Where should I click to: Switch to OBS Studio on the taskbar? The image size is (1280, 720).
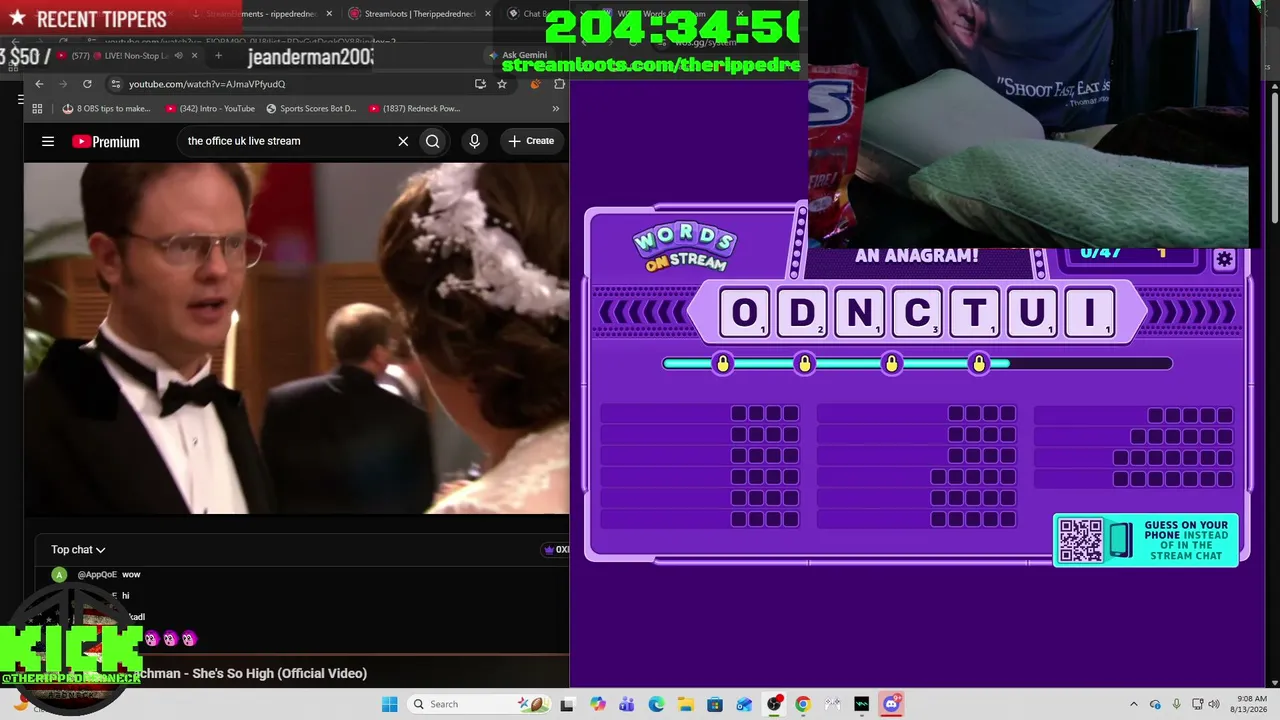773,704
